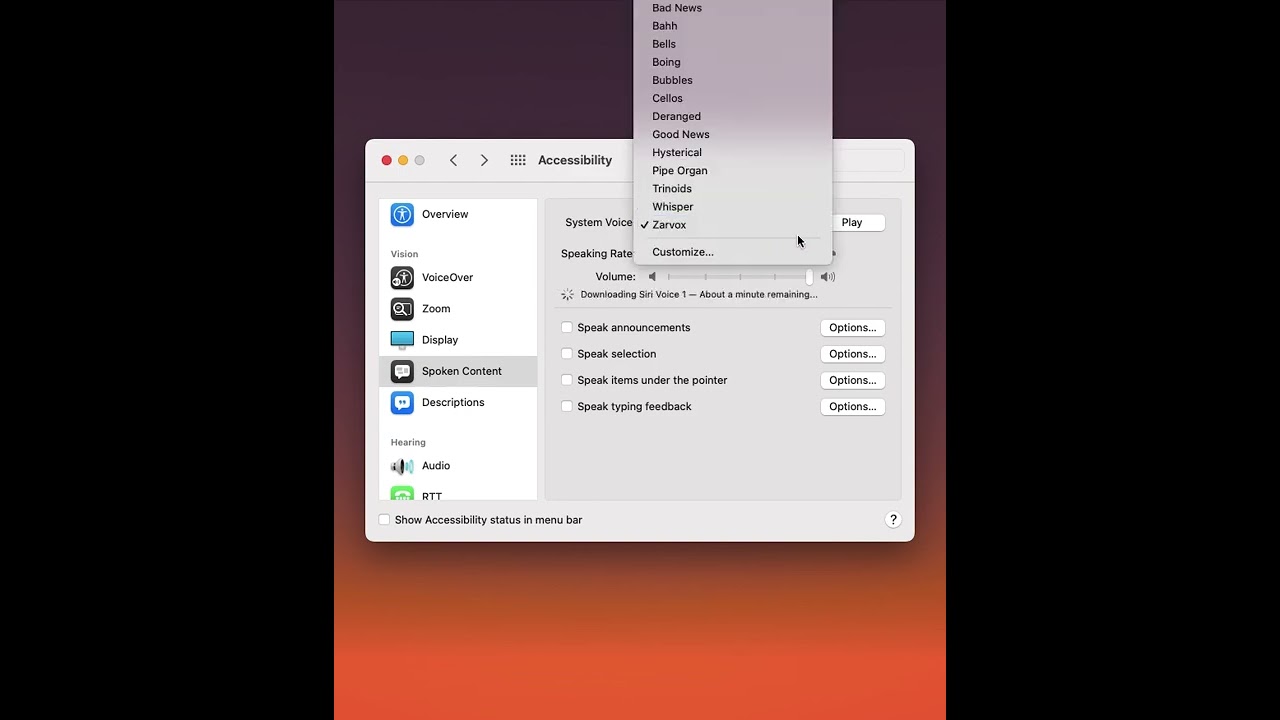Toggle Show Accessibility status in menu bar
Viewport: 1280px width, 720px height.
[384, 520]
